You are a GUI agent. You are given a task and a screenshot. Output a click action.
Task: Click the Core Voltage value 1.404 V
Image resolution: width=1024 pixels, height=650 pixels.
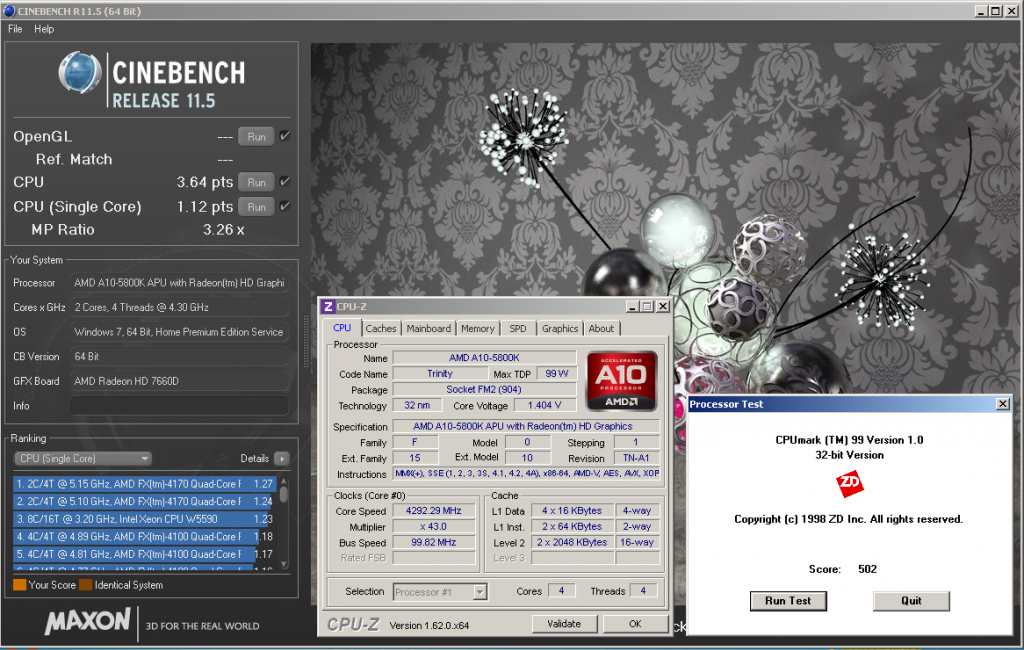click(545, 405)
